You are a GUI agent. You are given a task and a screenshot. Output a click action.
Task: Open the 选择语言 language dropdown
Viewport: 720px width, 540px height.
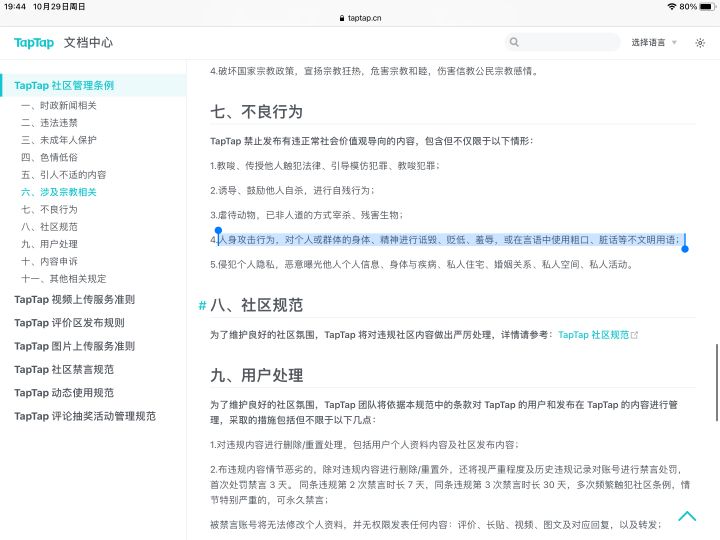654,42
